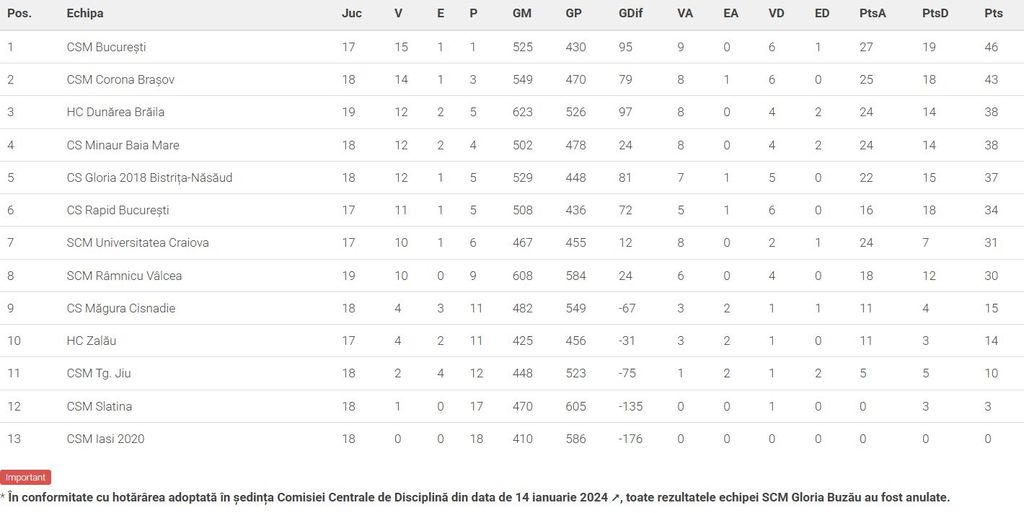Click the GM column header
This screenshot has width=1024, height=513.
pyautogui.click(x=522, y=14)
